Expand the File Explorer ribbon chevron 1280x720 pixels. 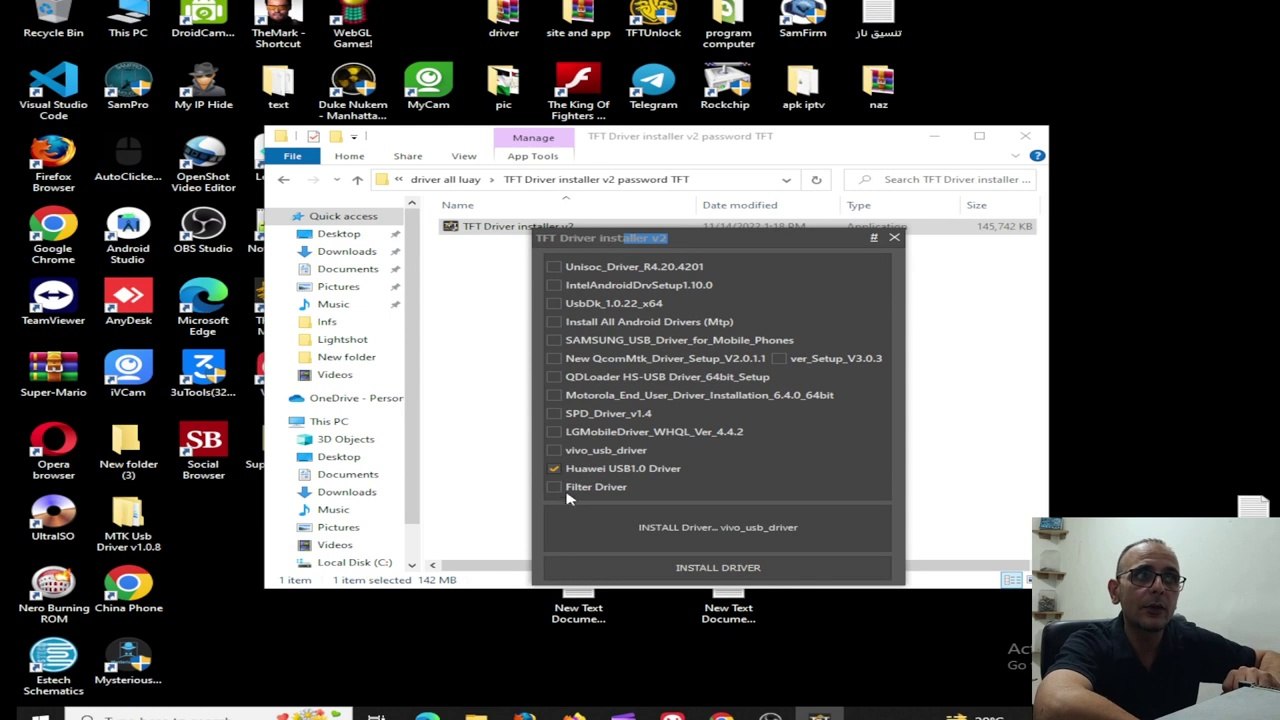click(1015, 156)
